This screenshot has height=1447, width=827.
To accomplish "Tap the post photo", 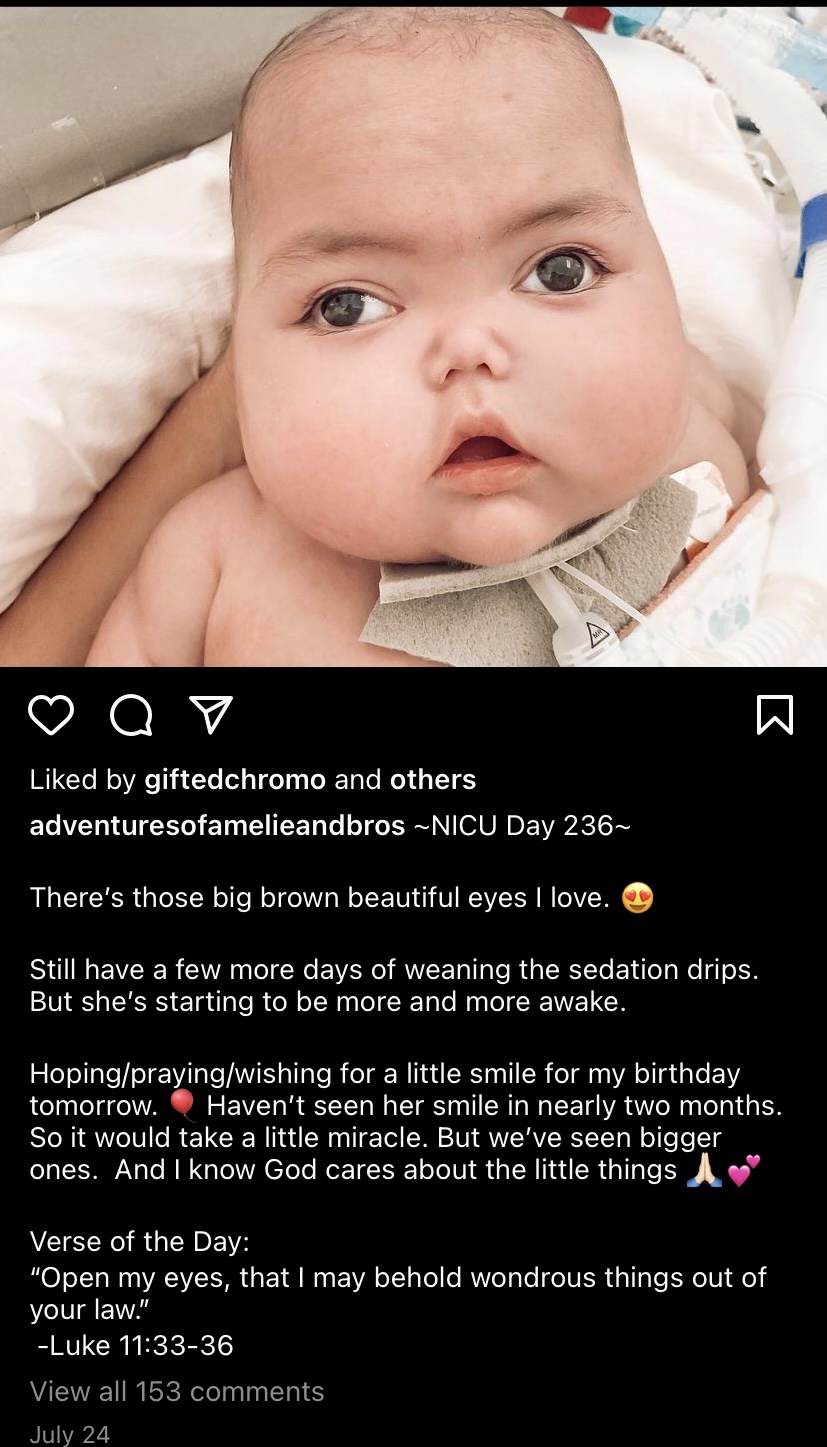I will 413,335.
